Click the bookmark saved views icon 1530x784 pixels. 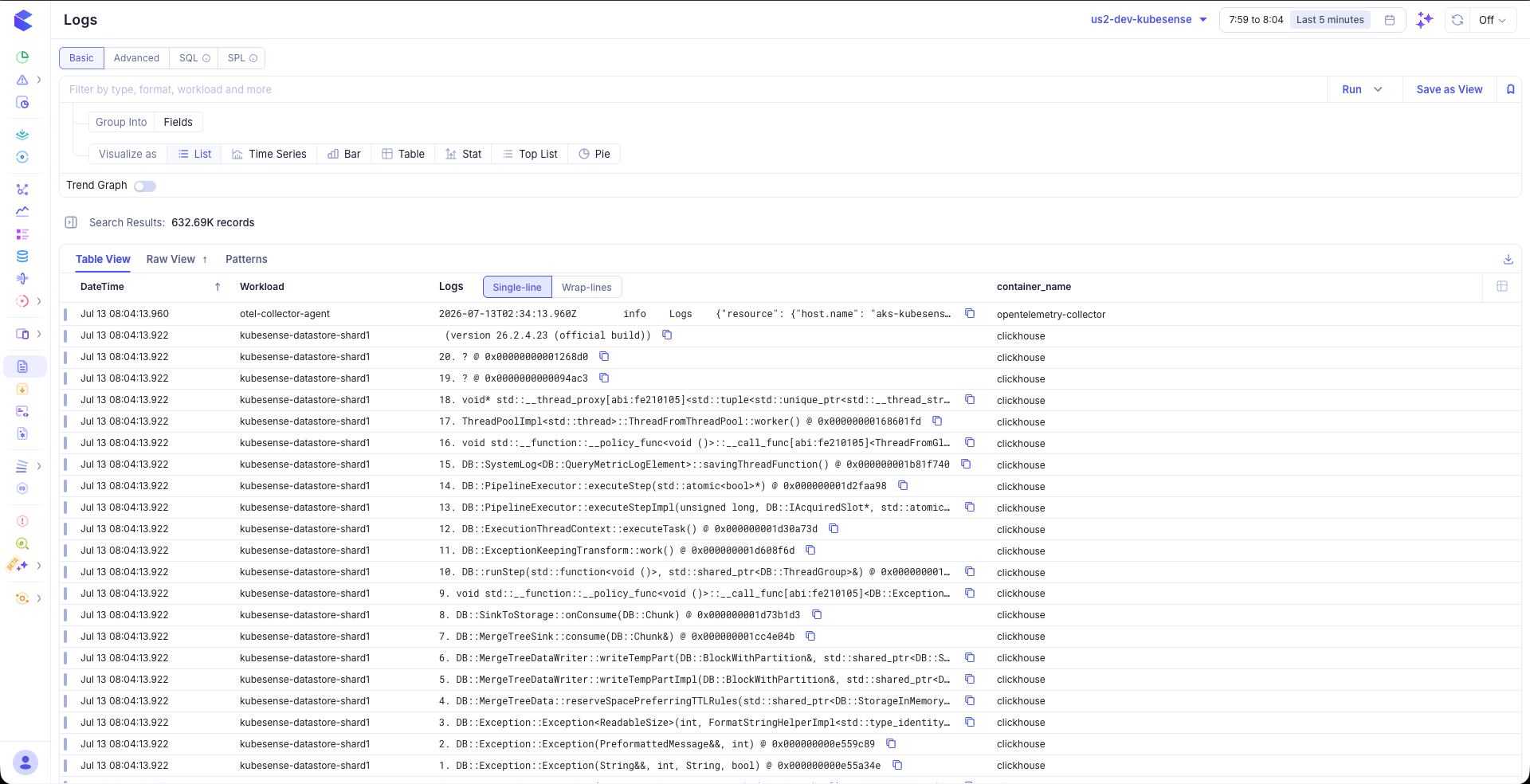1510,89
